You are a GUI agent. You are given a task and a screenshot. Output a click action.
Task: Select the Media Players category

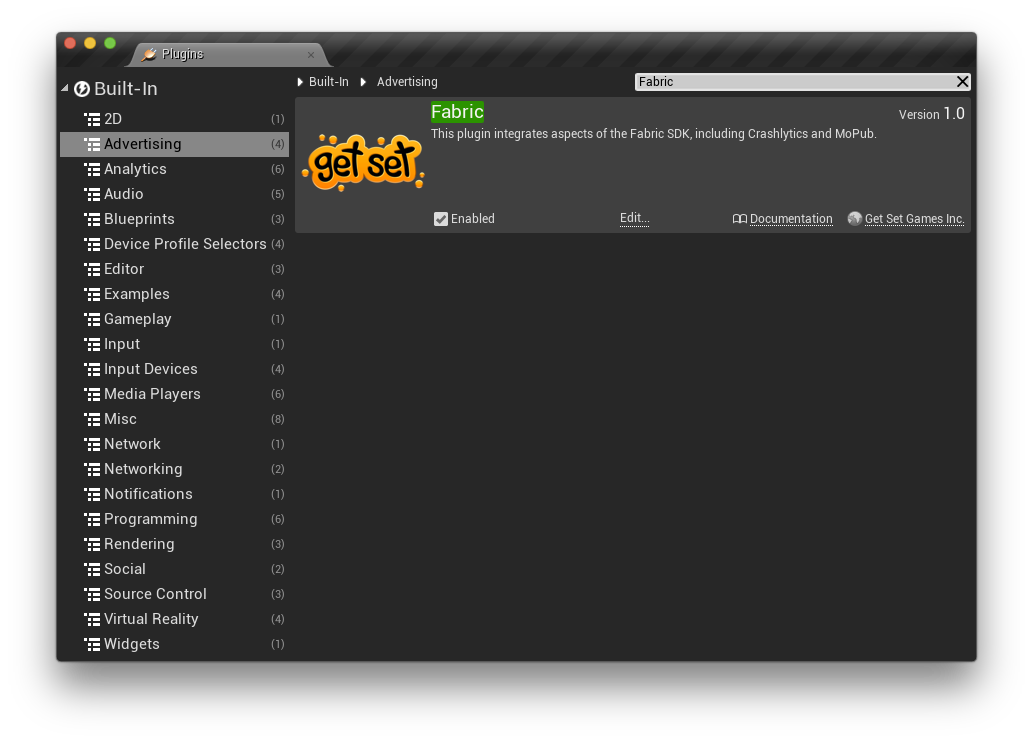175,395
